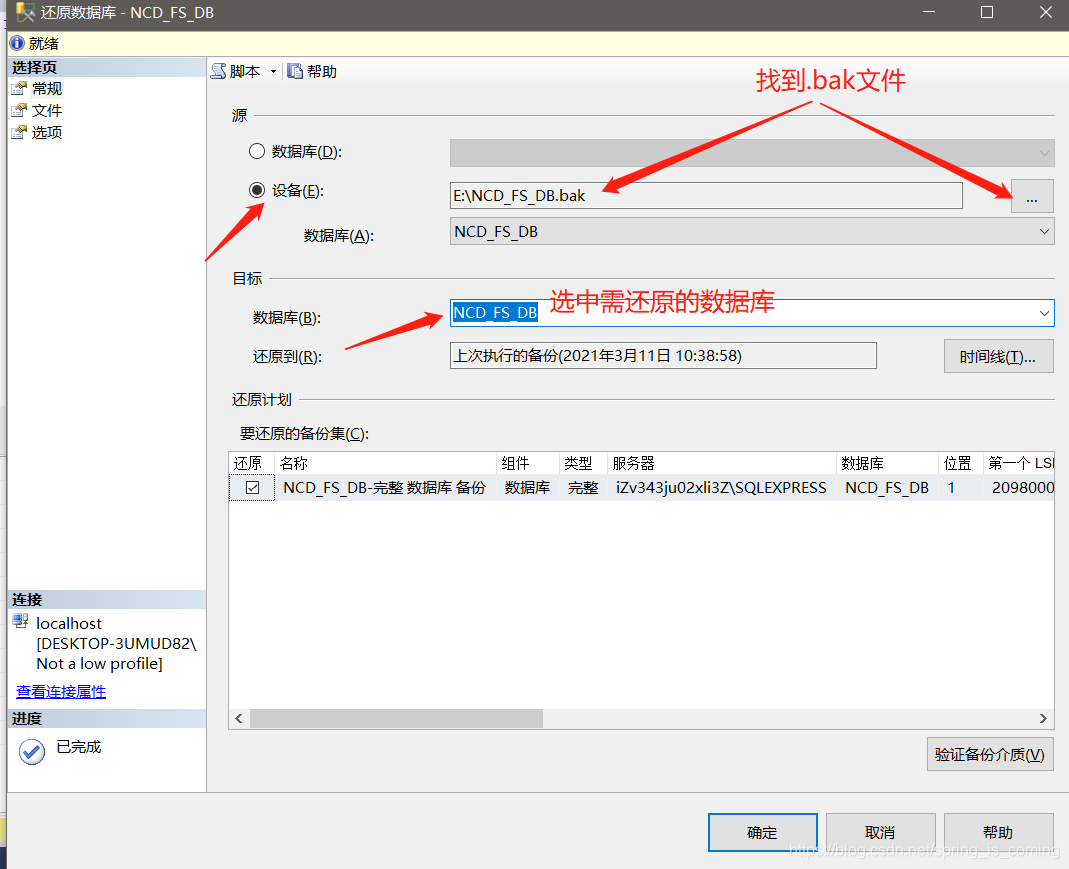
Task: Click the iZv343ju02xli3Z\SQLEXPRESS server cell
Action: (x=721, y=487)
